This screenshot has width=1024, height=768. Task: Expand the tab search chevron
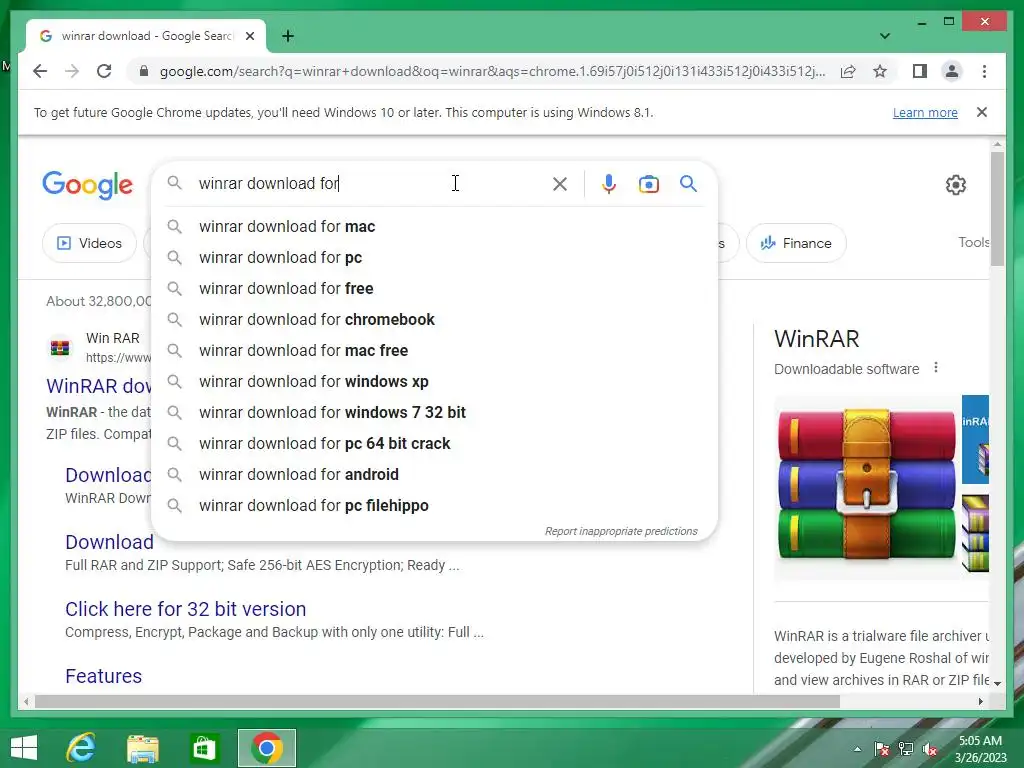(x=884, y=36)
